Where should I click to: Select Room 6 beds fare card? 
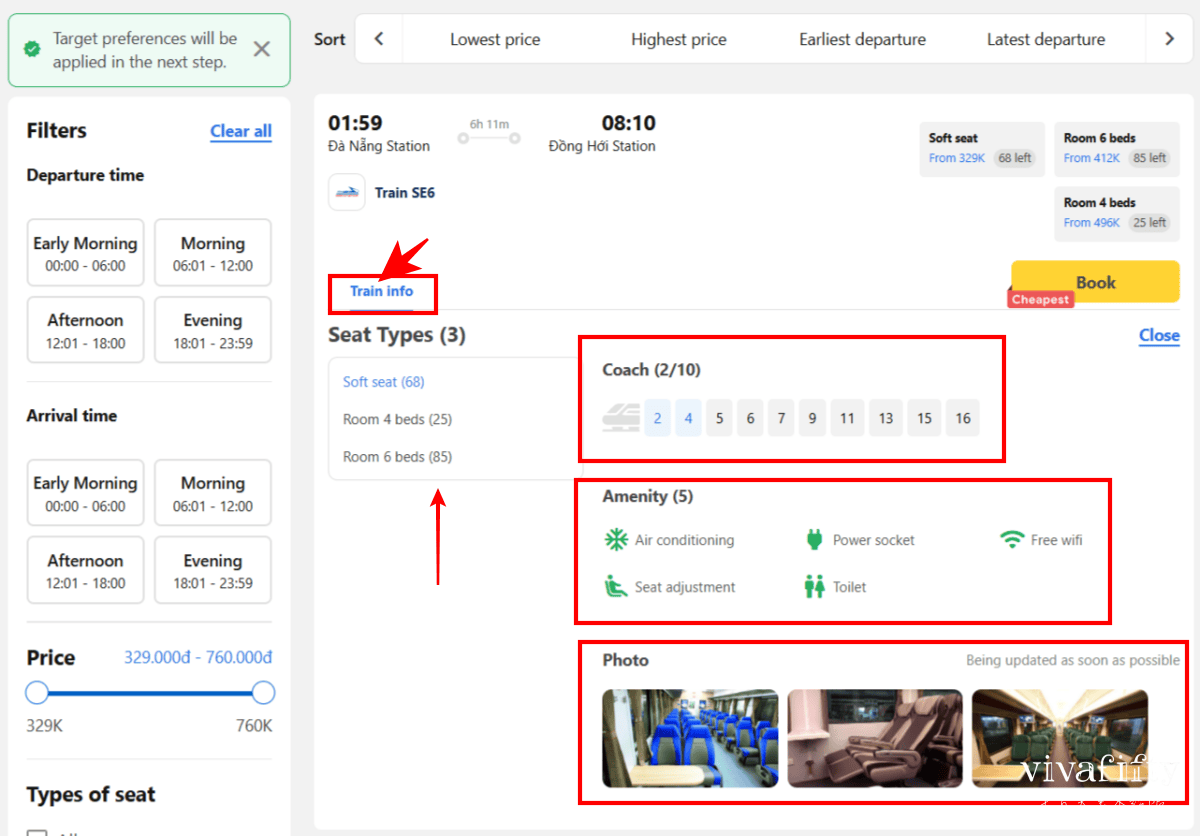coord(1116,149)
